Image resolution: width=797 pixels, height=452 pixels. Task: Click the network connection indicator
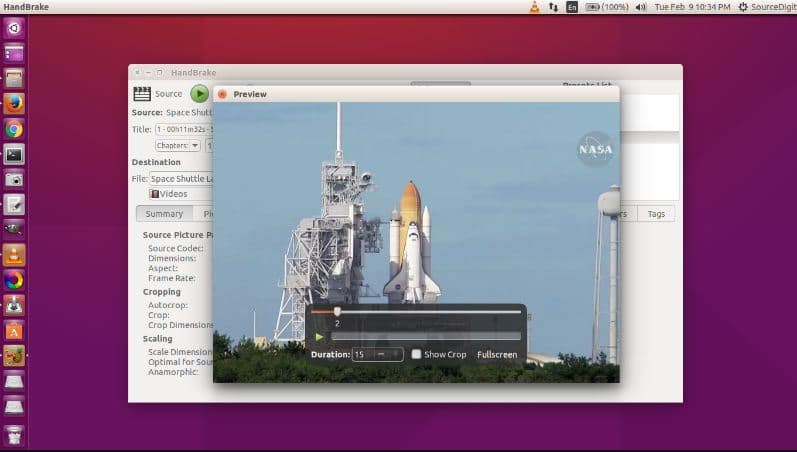coord(553,7)
